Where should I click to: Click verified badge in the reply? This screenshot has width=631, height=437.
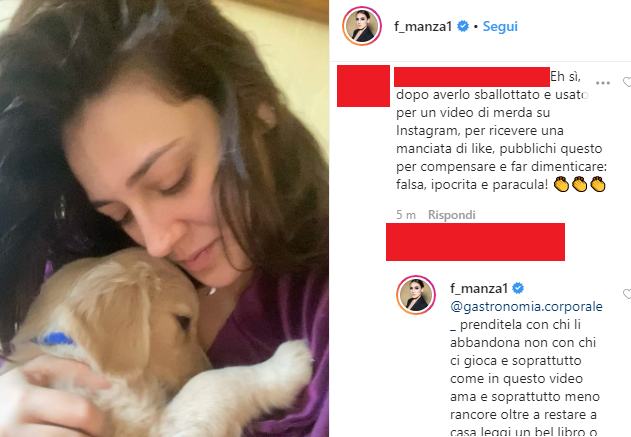pyautogui.click(x=518, y=288)
